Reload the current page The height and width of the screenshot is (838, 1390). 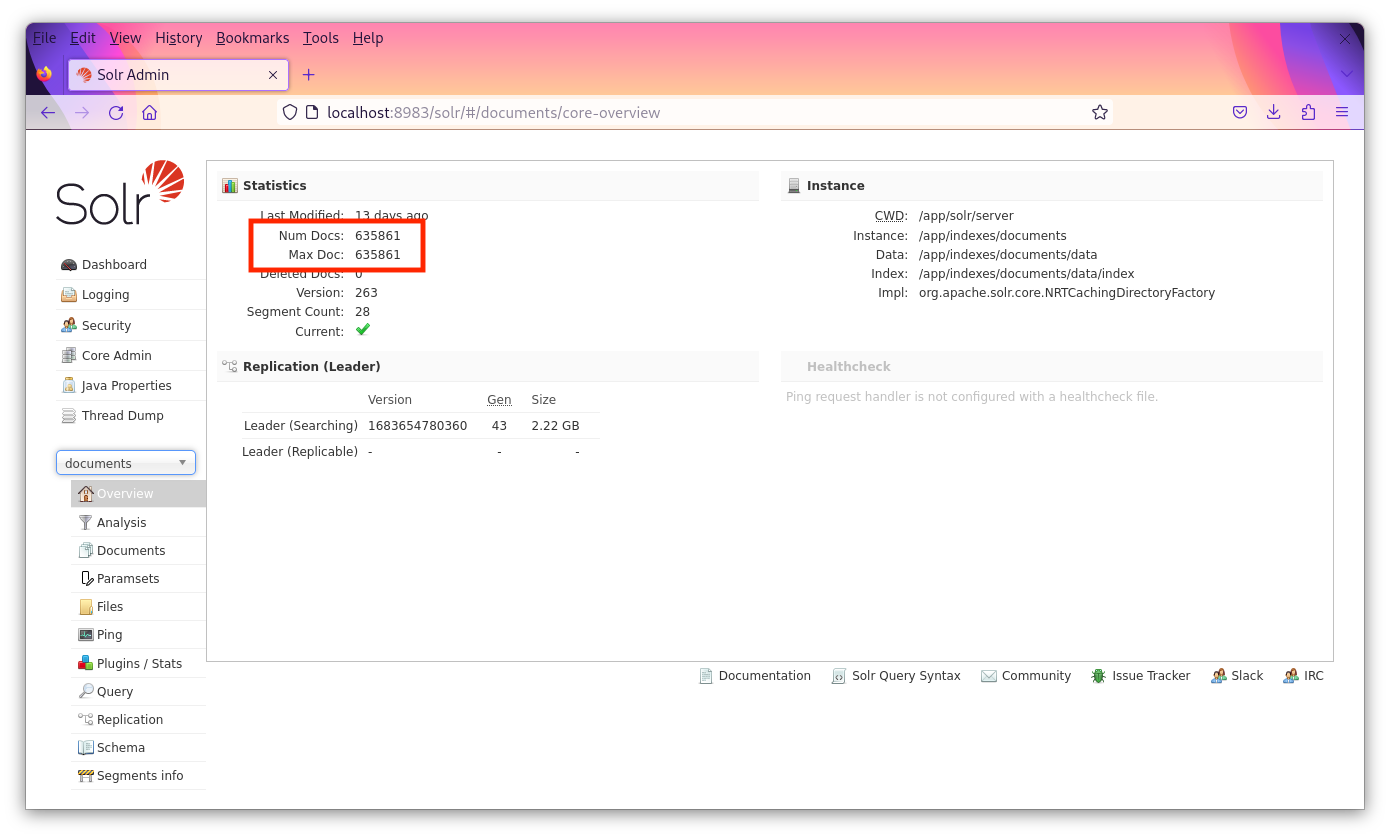point(116,113)
